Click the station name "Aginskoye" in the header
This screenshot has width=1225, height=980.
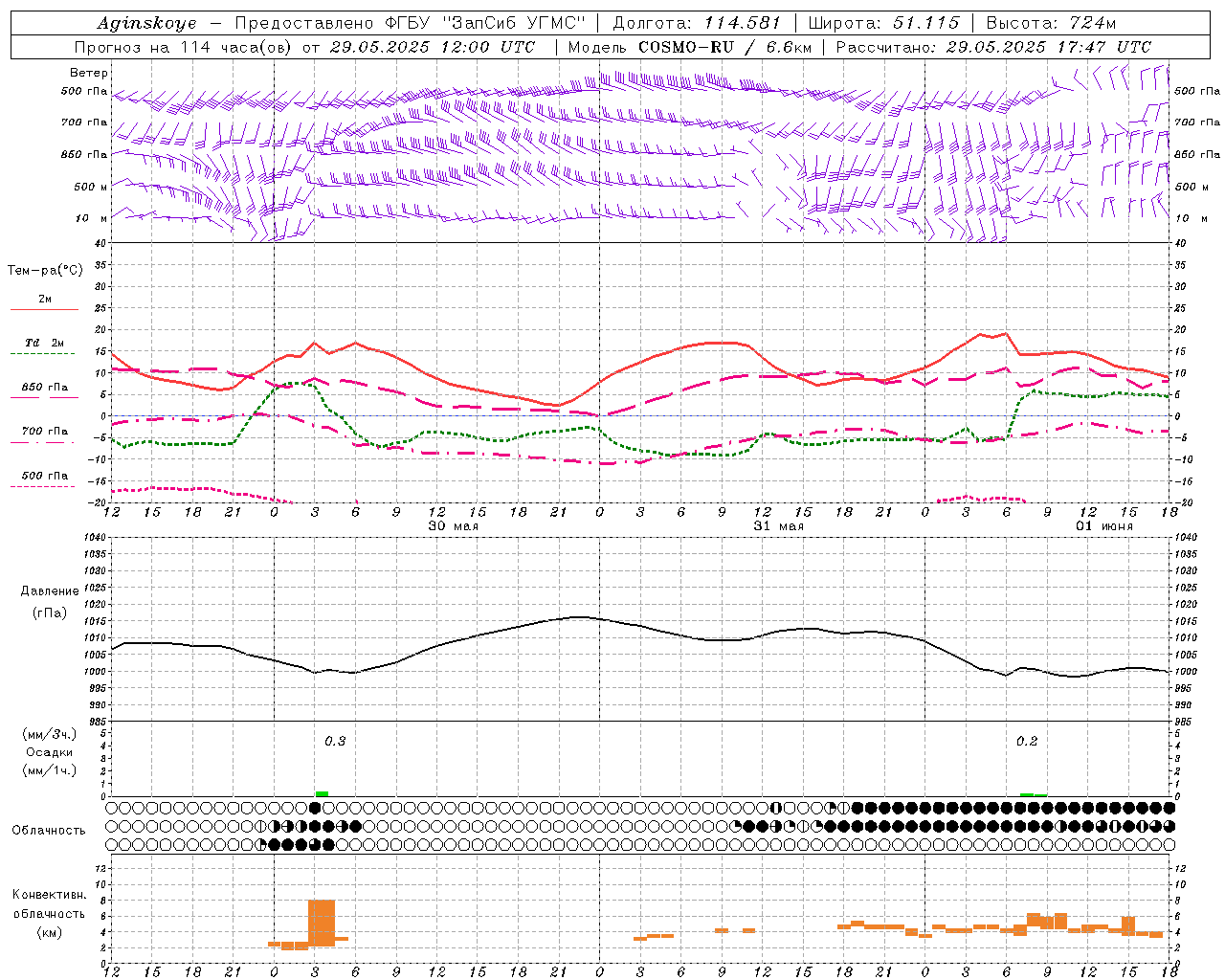click(x=146, y=23)
